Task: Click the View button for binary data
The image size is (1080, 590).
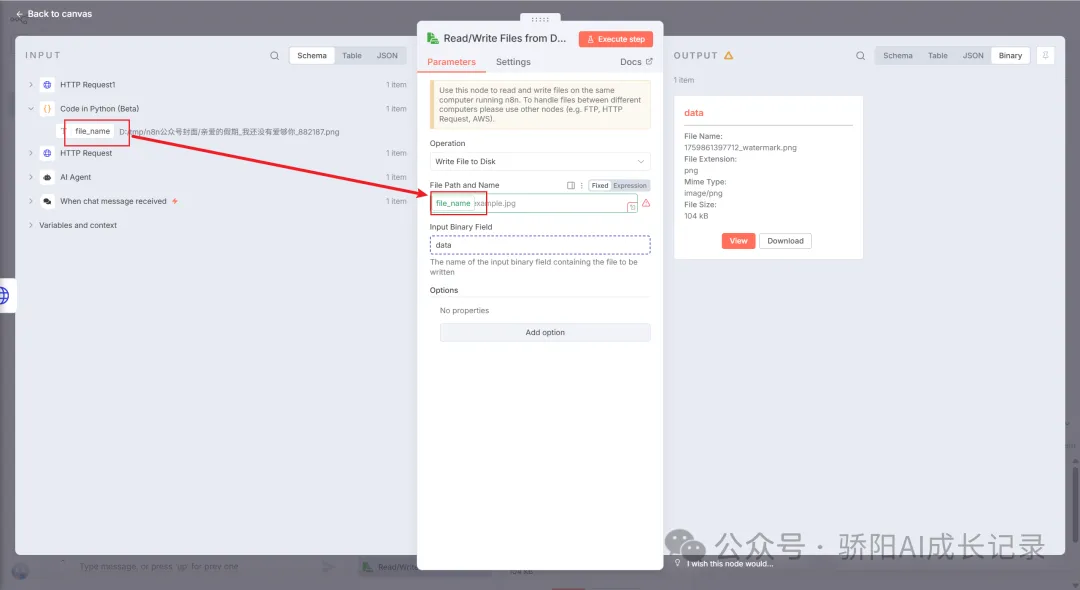Action: (x=738, y=241)
